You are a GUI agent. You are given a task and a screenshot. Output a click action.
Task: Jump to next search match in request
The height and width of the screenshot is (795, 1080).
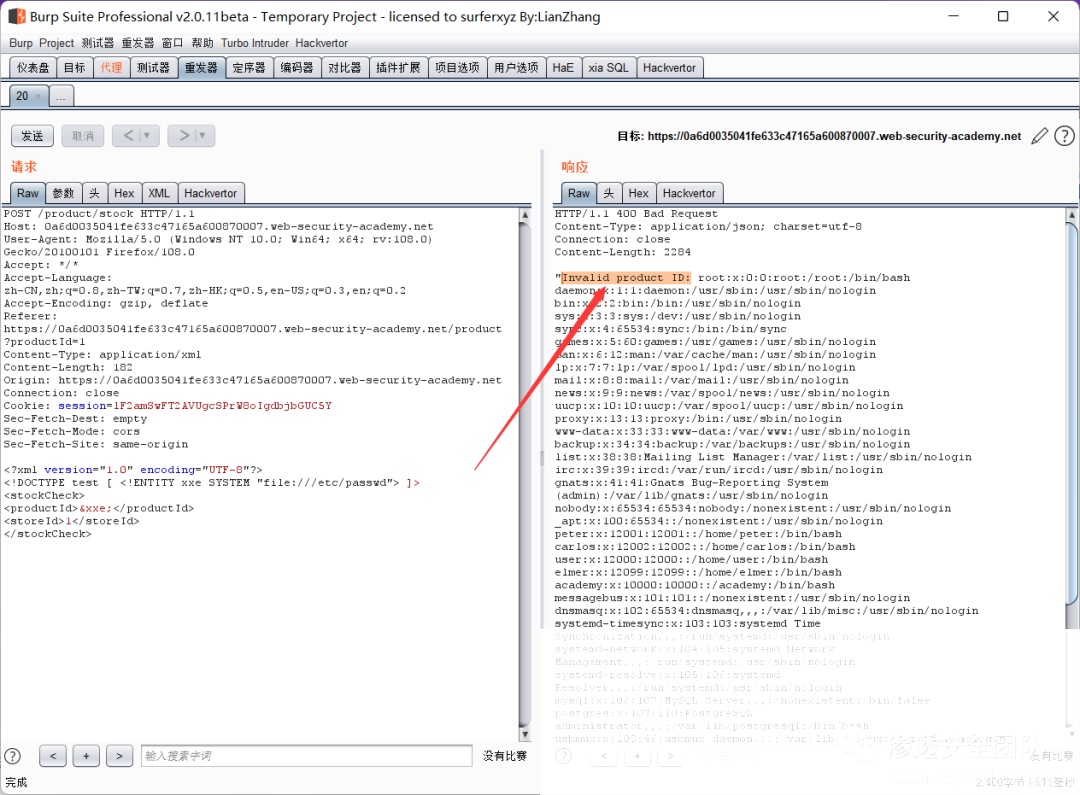coord(119,756)
